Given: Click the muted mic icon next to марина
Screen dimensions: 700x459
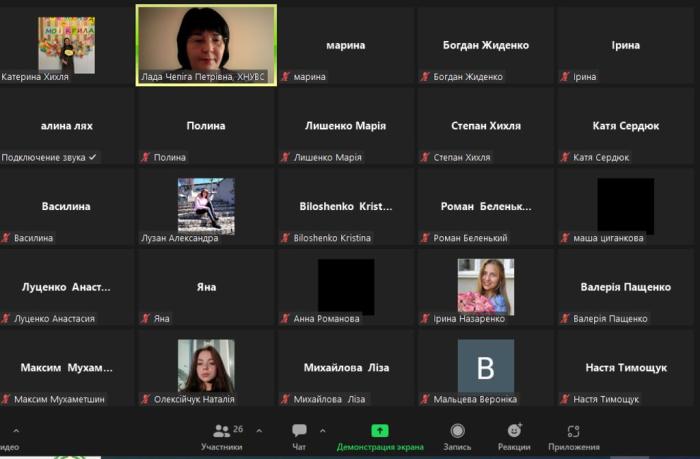Looking at the screenshot, I should (x=286, y=77).
